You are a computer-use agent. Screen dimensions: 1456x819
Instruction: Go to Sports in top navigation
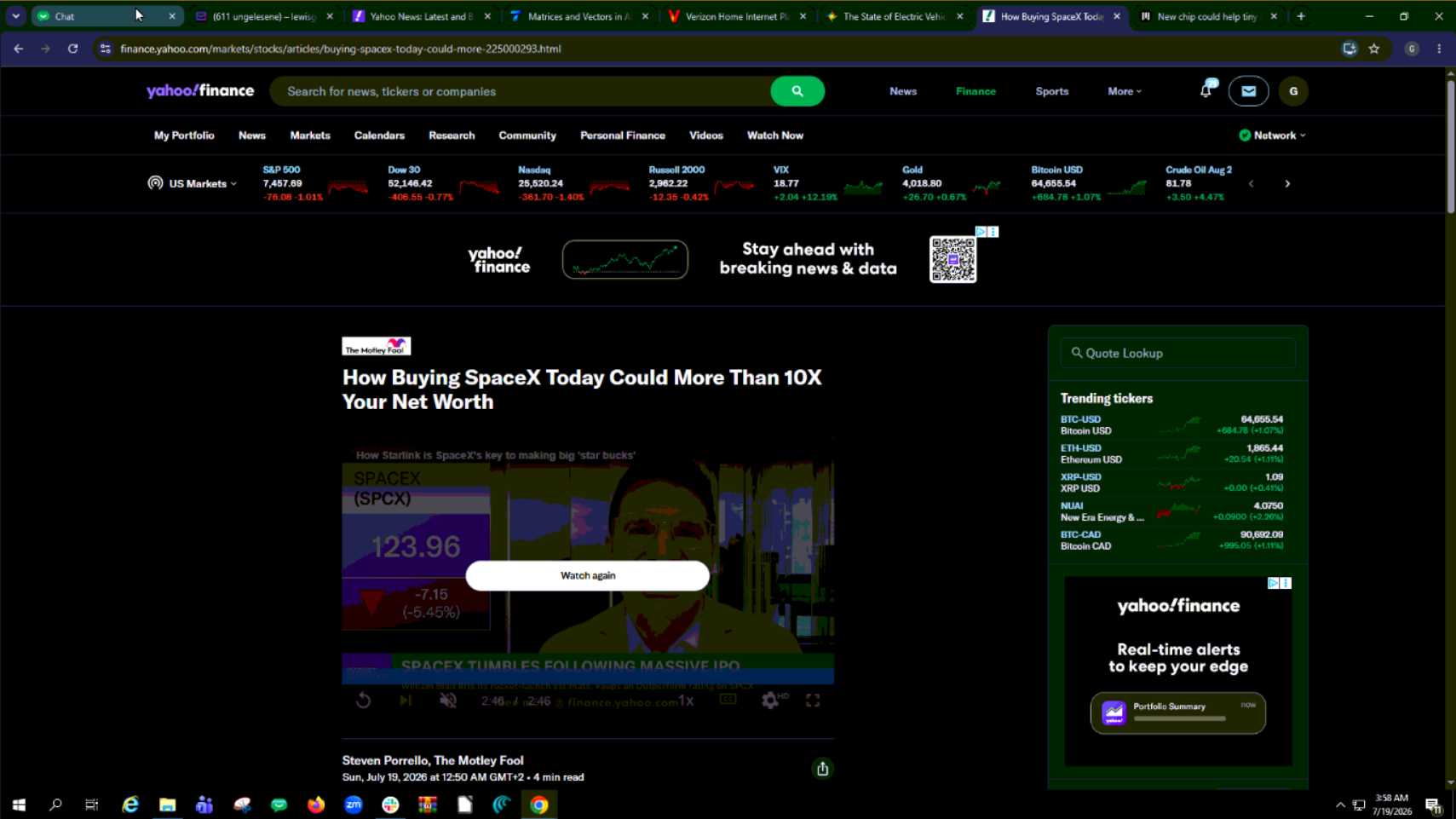1052,91
